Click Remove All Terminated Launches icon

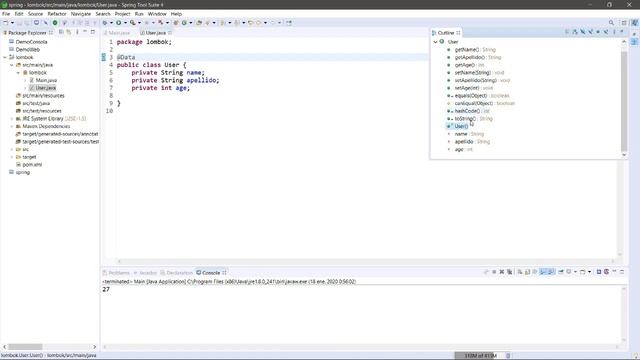tap(509, 272)
